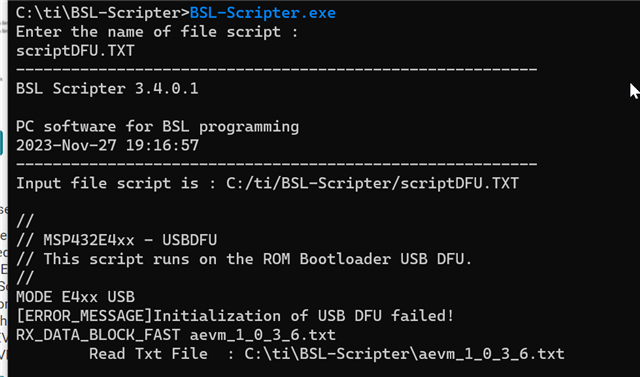Click the 'Enter the name of file script' line
The image size is (640, 377).
pos(157,32)
